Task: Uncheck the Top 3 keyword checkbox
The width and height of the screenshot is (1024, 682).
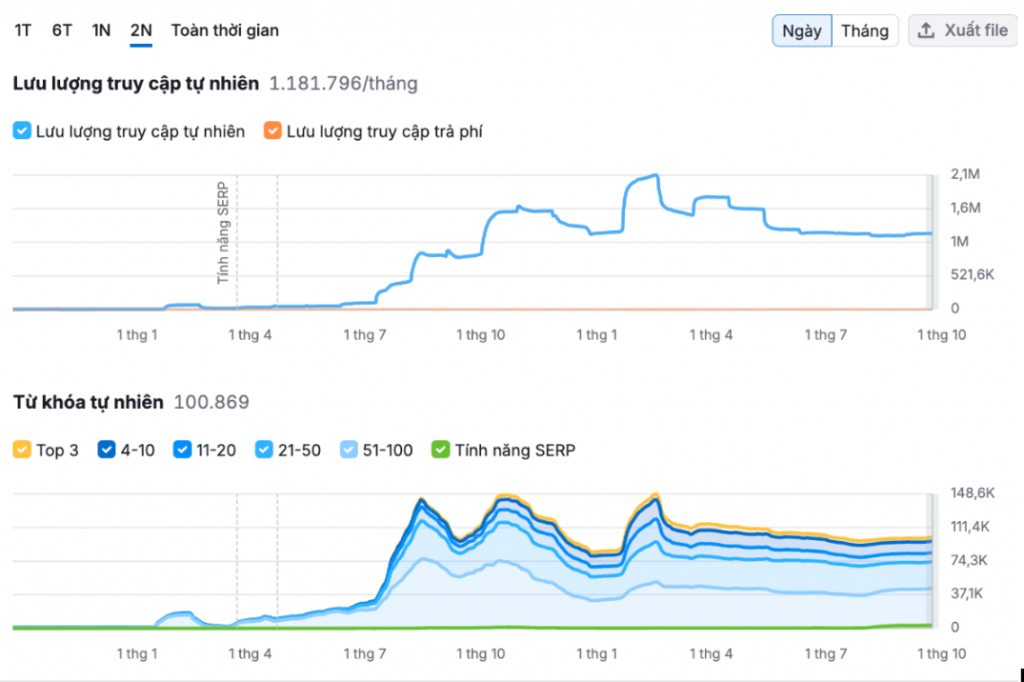Action: [22, 450]
